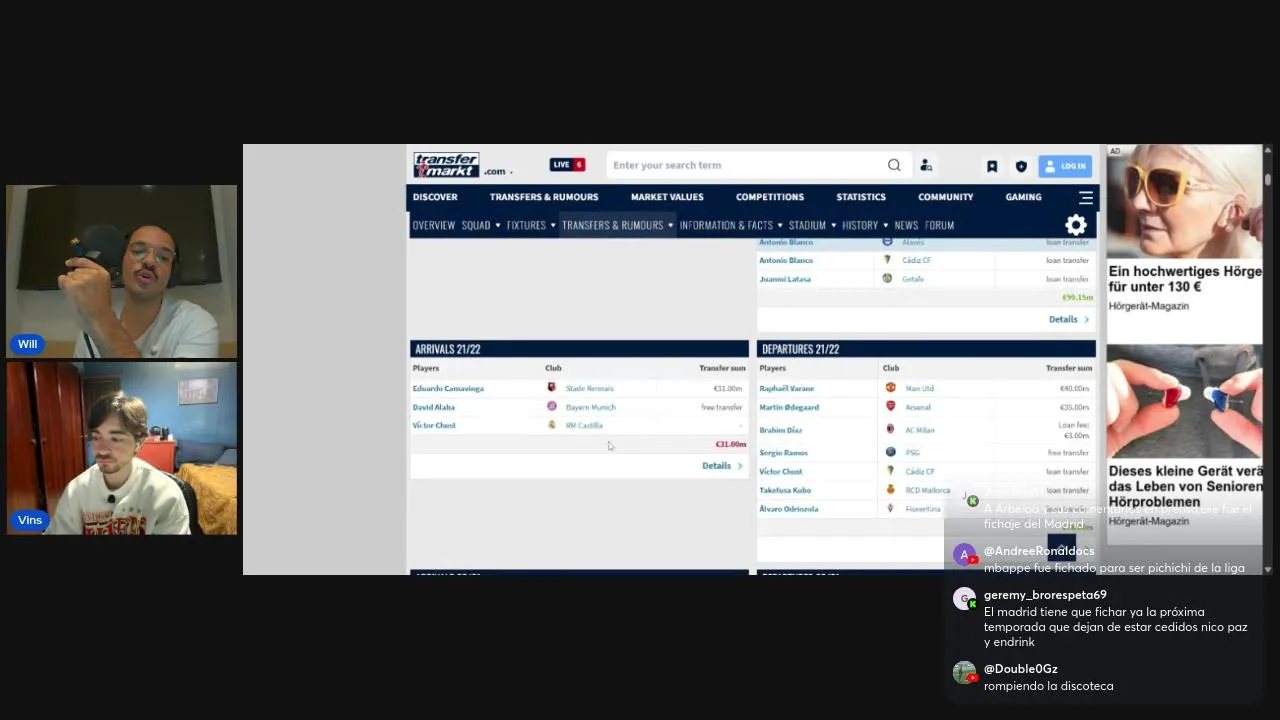Focus the search term input field
The height and width of the screenshot is (720, 1280).
(x=745, y=165)
